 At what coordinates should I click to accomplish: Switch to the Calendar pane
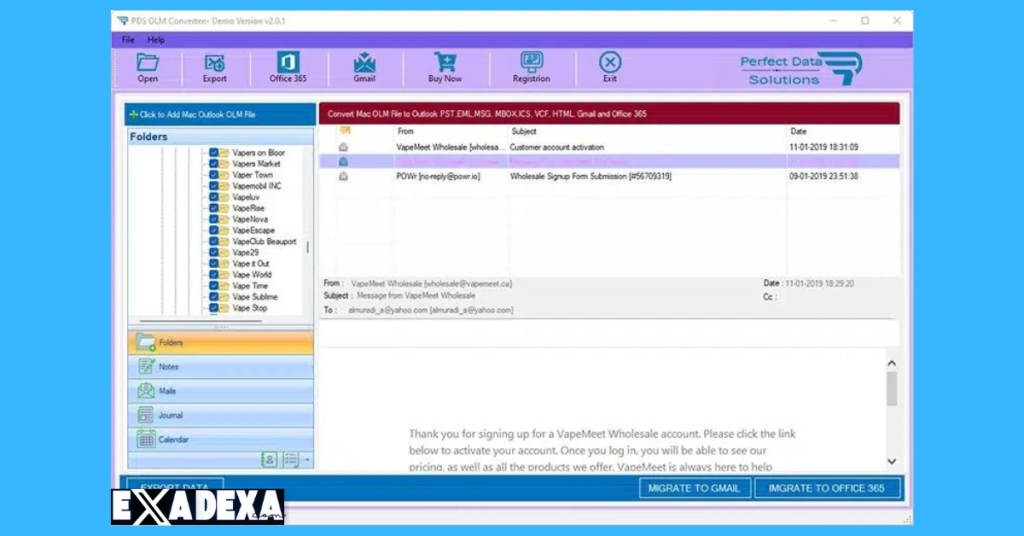221,439
